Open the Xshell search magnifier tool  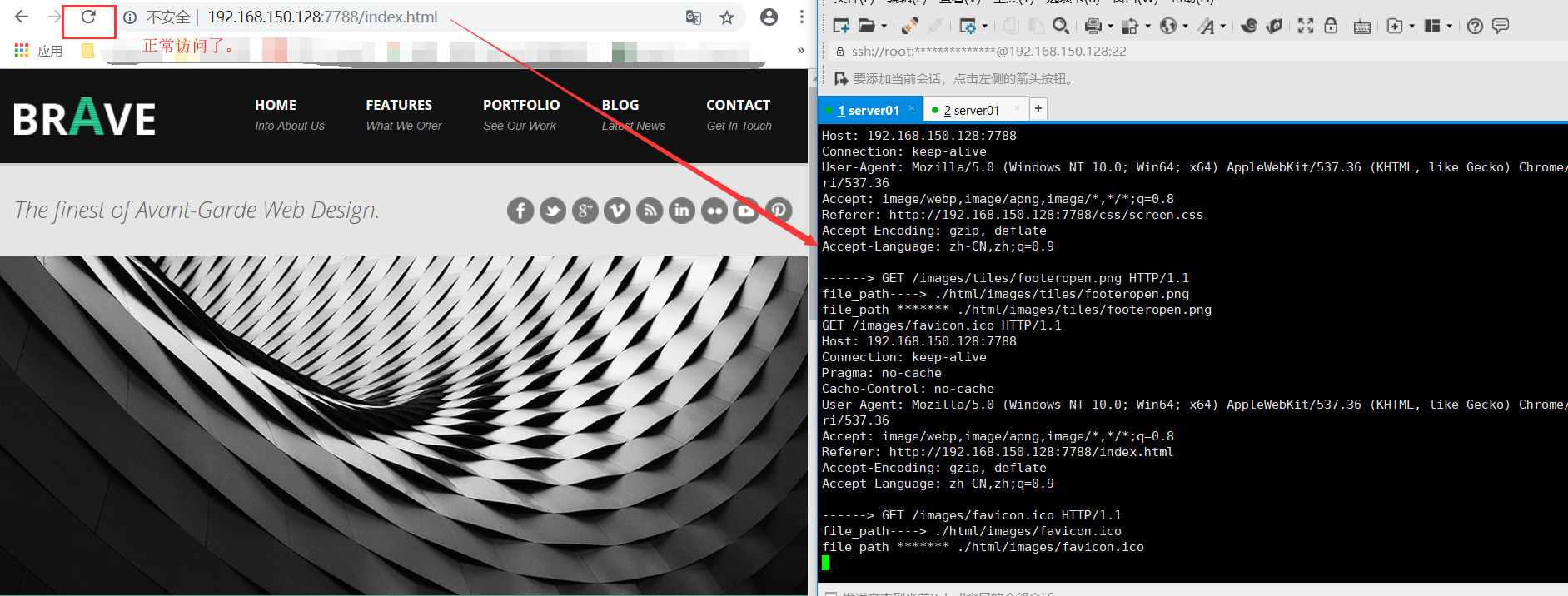coord(1060,26)
